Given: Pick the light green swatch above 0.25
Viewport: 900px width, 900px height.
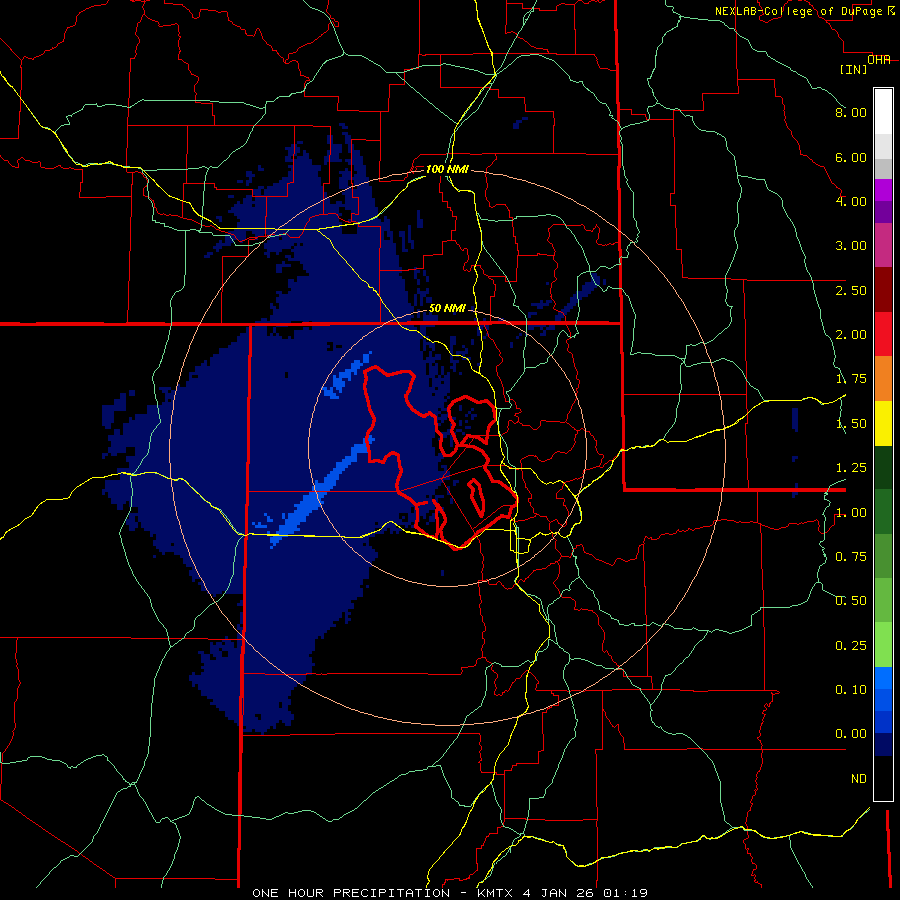Looking at the screenshot, I should point(883,645).
